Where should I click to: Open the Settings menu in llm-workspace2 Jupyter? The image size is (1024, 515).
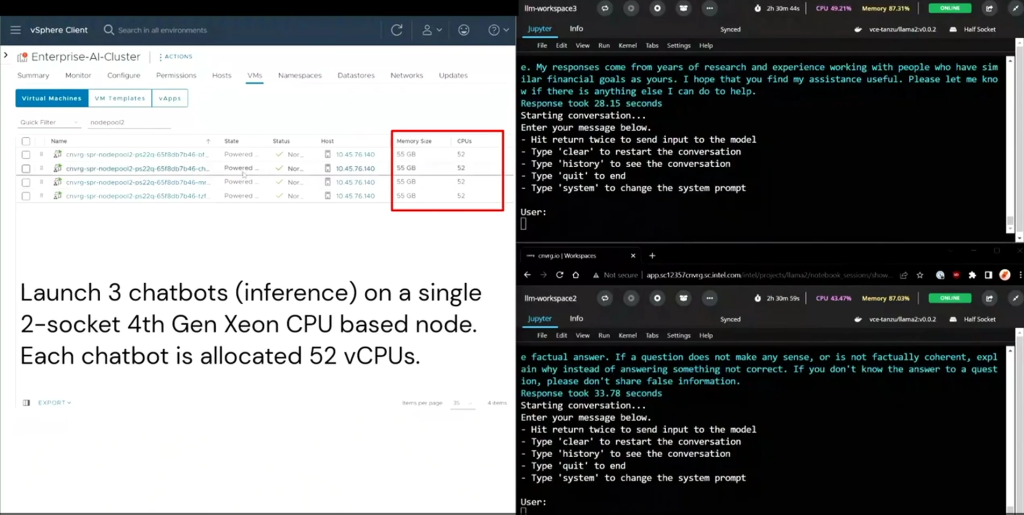coord(679,336)
